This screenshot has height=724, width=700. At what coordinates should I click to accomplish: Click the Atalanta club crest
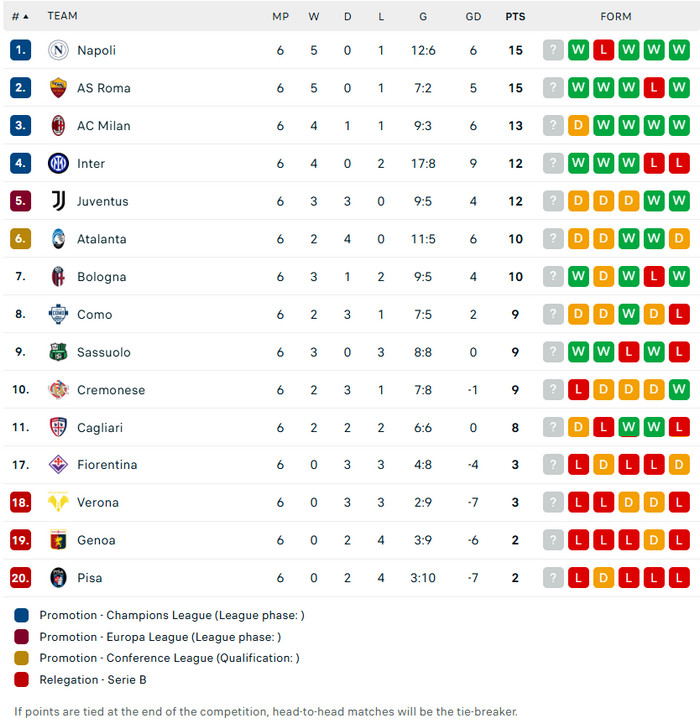pyautogui.click(x=58, y=239)
